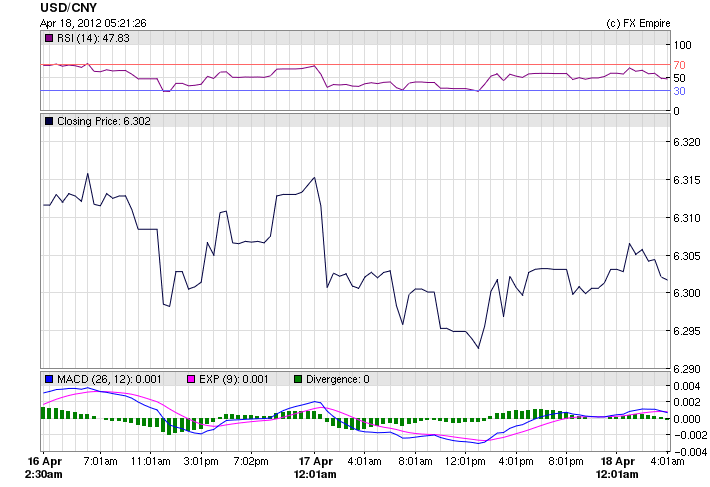Select the 17 Apr 12:01am axis marker
Image resolution: width=710 pixels, height=487 pixels.
click(x=316, y=468)
